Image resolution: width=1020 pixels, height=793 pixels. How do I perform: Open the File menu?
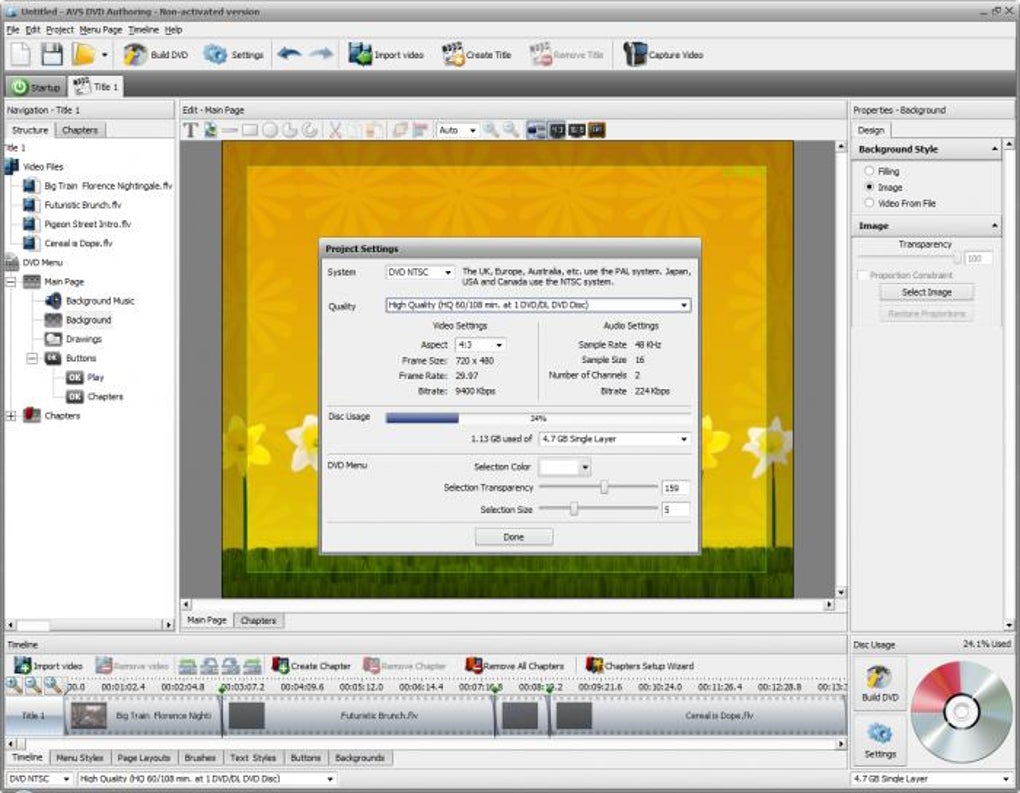[12, 30]
